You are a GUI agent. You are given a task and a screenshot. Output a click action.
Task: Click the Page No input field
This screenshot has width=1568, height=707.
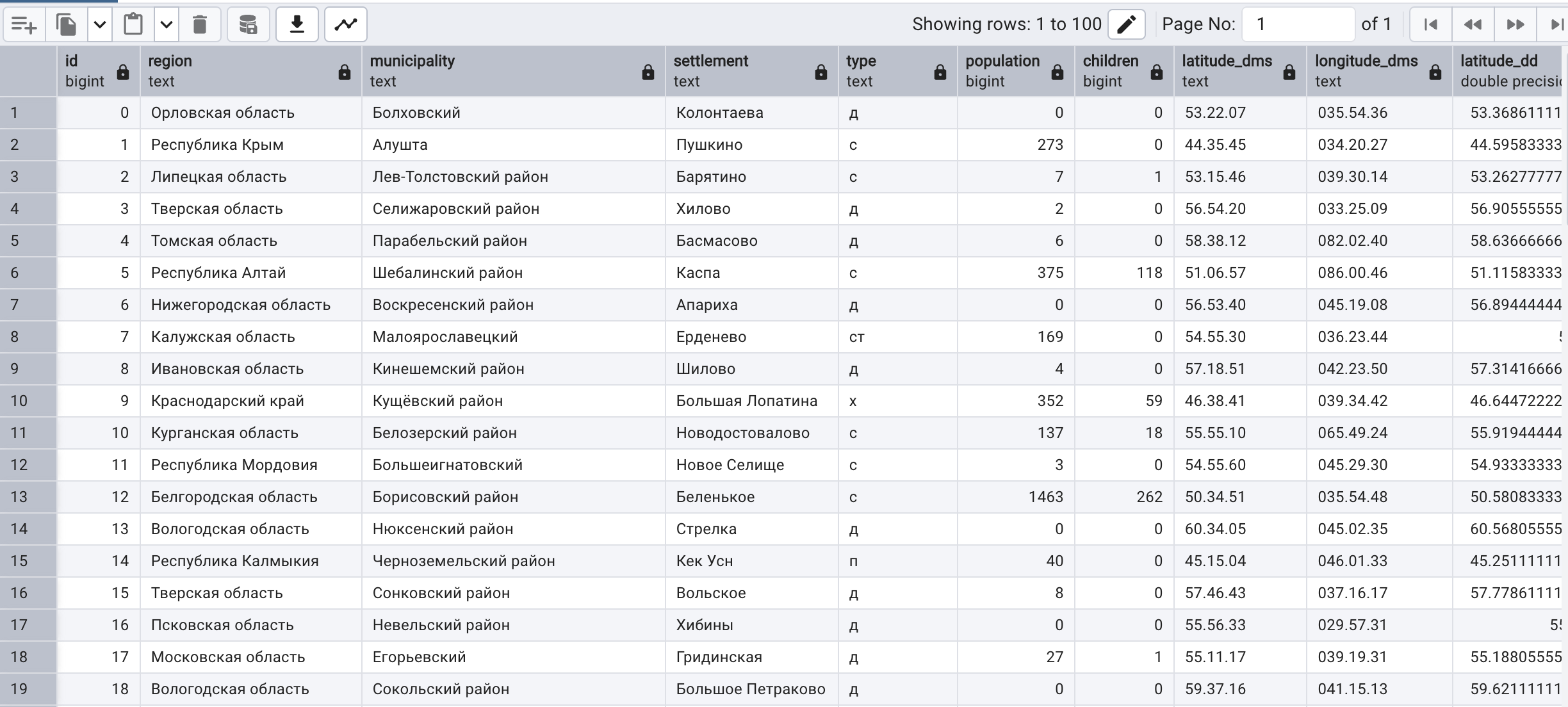point(1298,25)
